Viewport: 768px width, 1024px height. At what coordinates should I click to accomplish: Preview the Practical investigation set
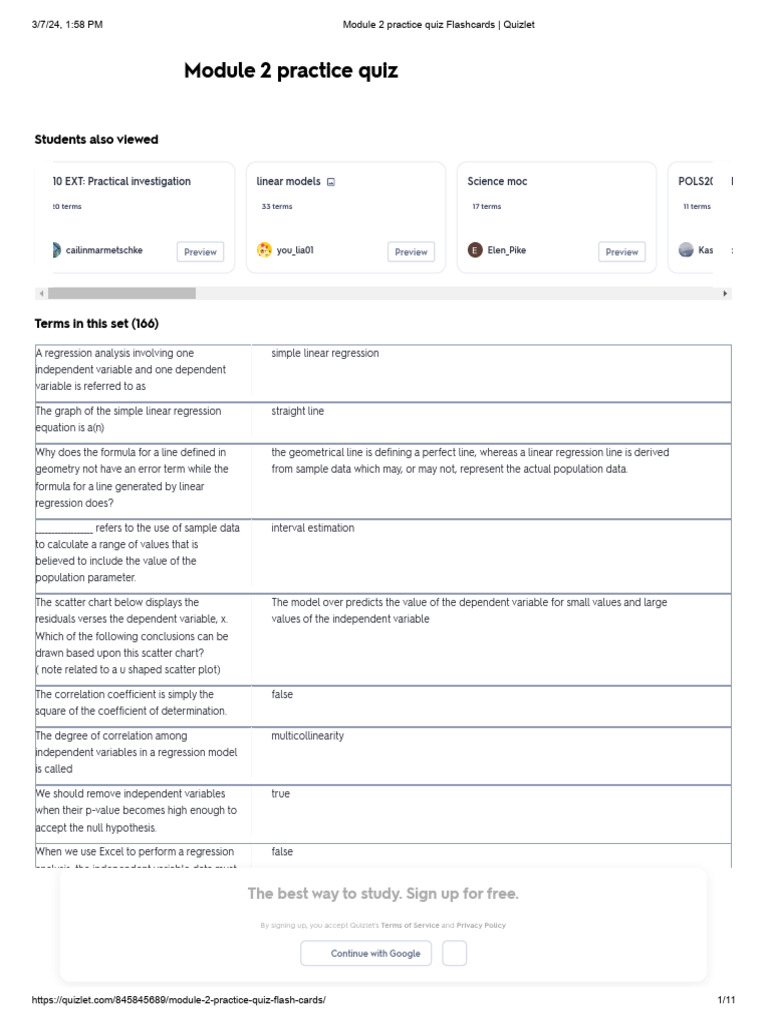click(x=200, y=252)
